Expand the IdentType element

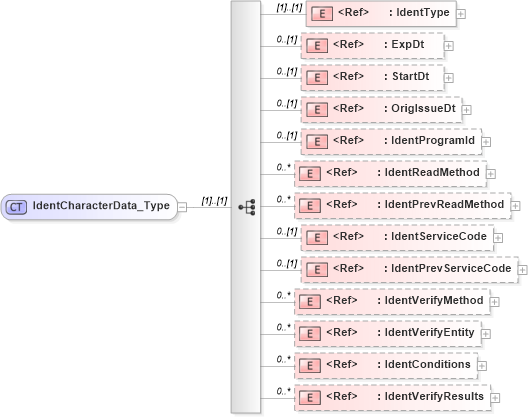click(x=461, y=14)
